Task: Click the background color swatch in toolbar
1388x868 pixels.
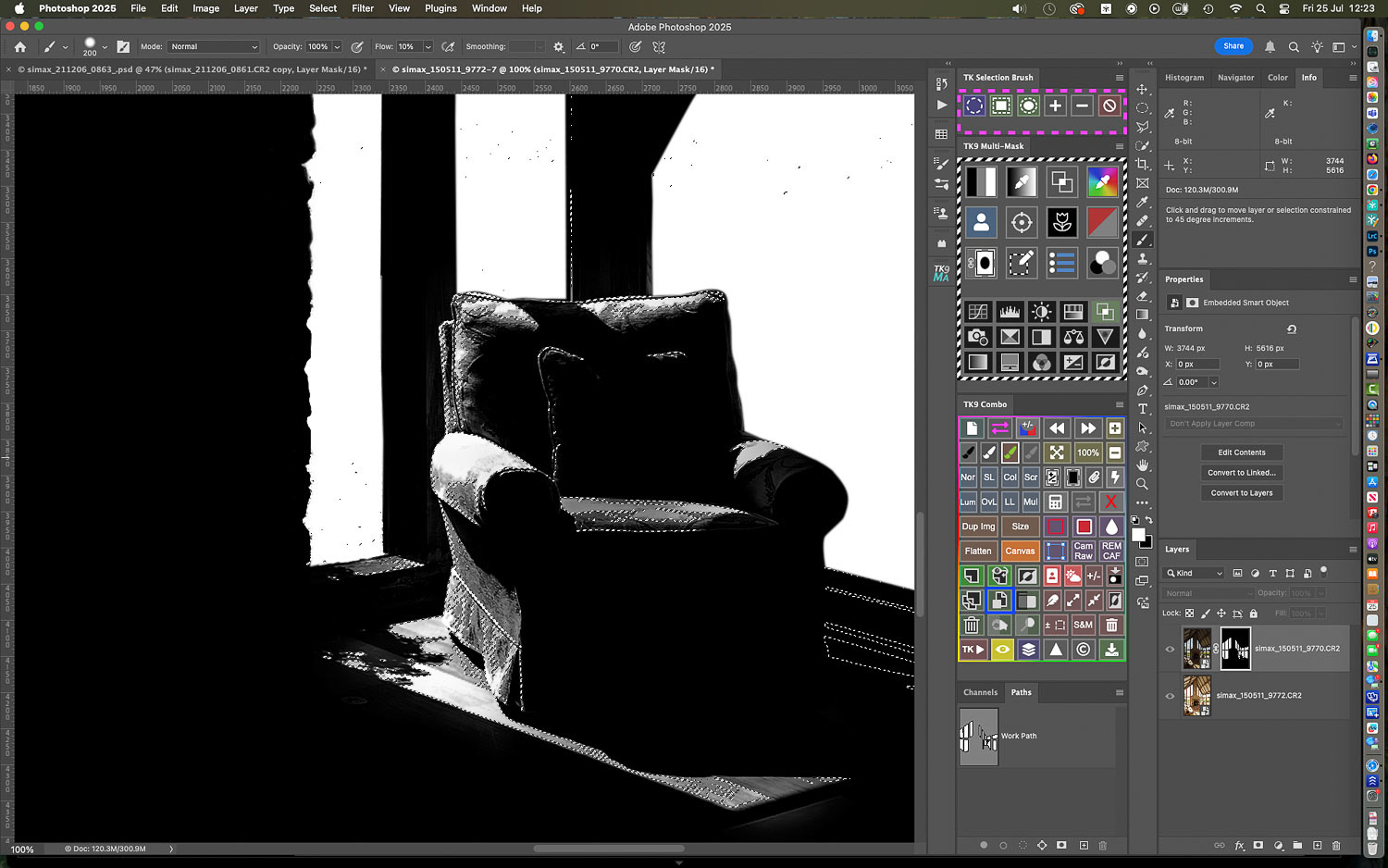Action: [1147, 542]
